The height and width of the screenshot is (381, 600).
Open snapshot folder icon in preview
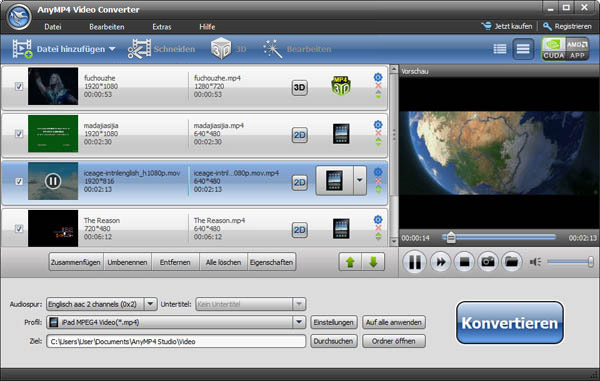512,262
